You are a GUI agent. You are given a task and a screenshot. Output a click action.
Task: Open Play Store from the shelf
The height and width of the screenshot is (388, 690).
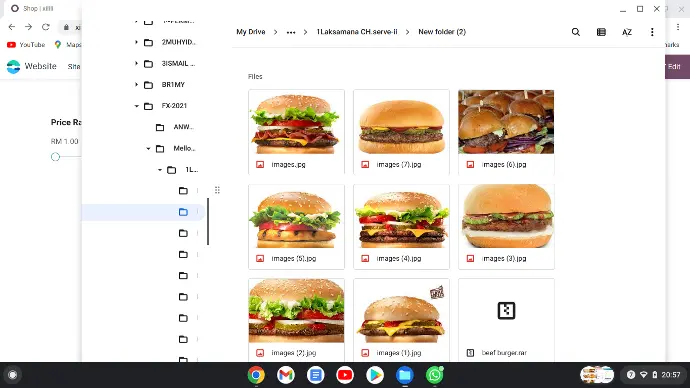tap(375, 375)
